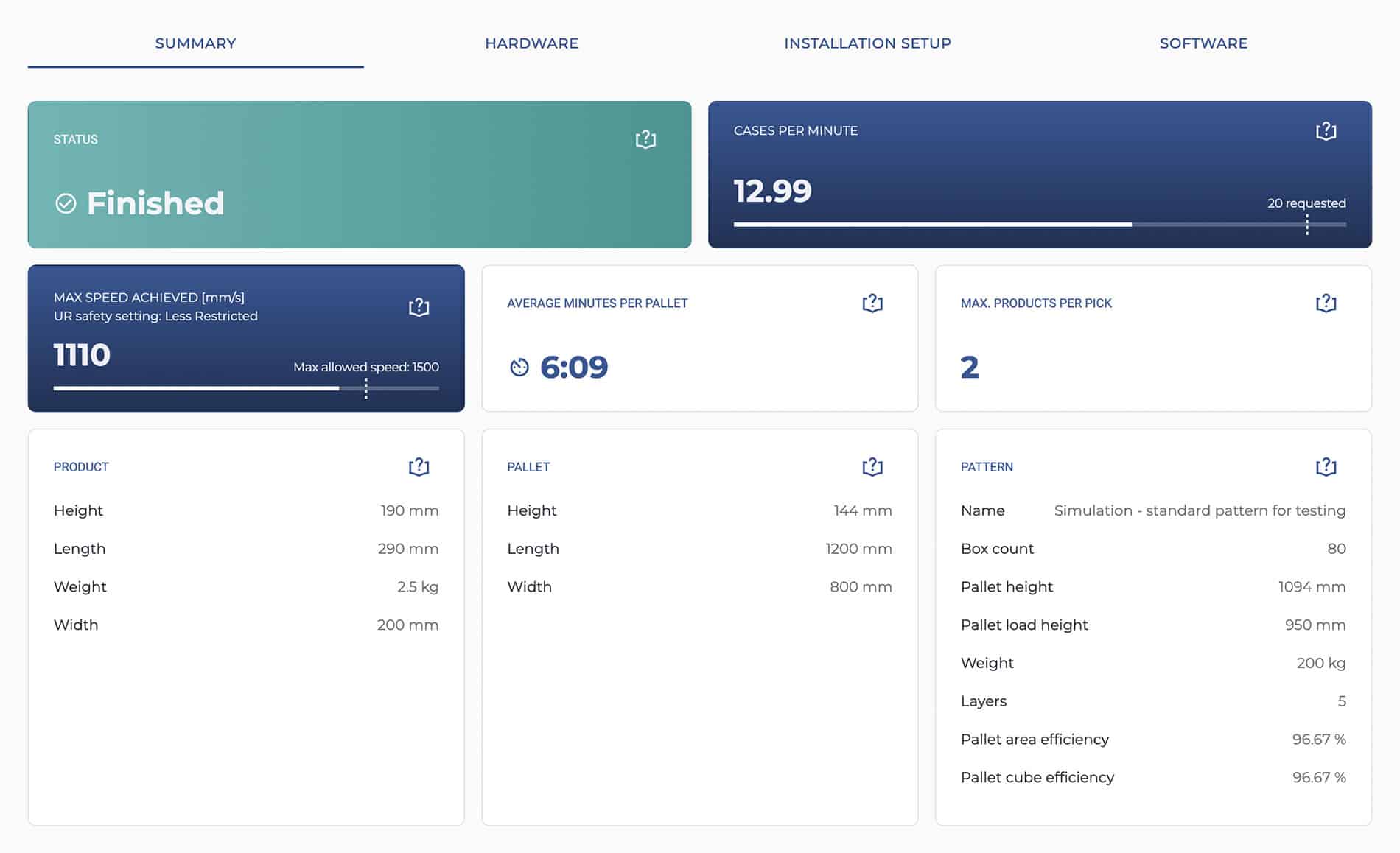The width and height of the screenshot is (1400, 853).
Task: Open help icon on Pattern card
Action: click(x=1326, y=466)
